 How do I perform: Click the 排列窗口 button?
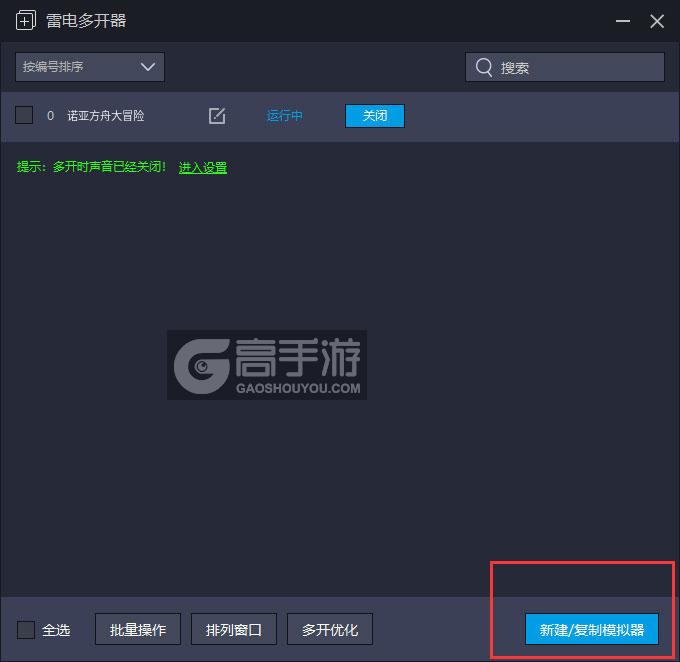pos(234,629)
